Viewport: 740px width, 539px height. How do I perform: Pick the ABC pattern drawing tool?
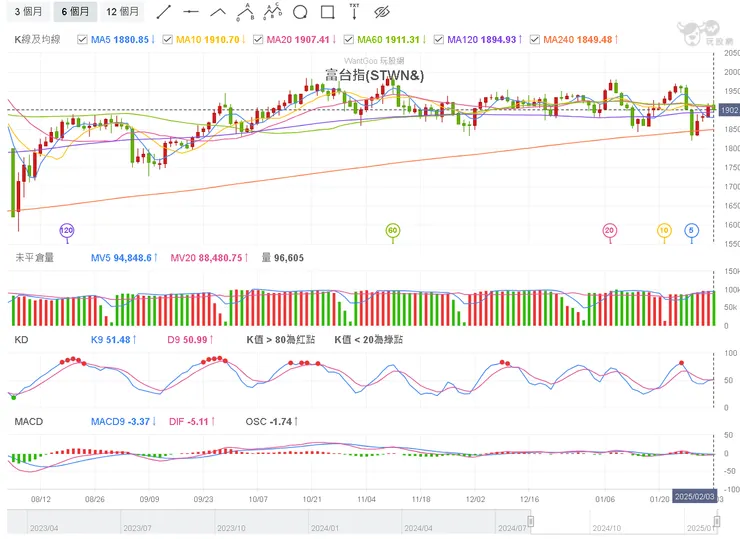245,12
